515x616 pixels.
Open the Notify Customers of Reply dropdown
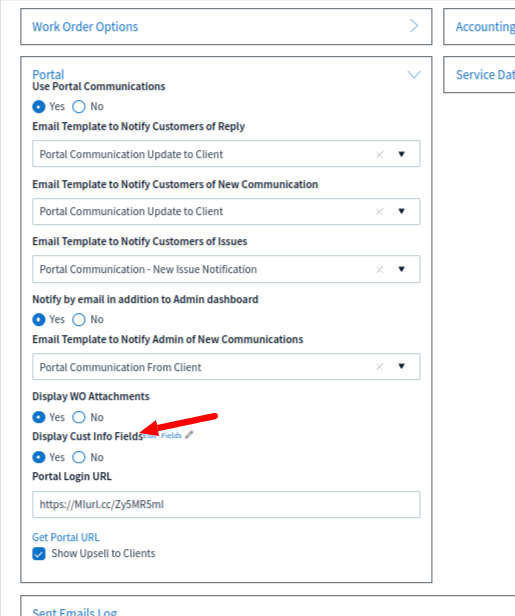tap(401, 154)
